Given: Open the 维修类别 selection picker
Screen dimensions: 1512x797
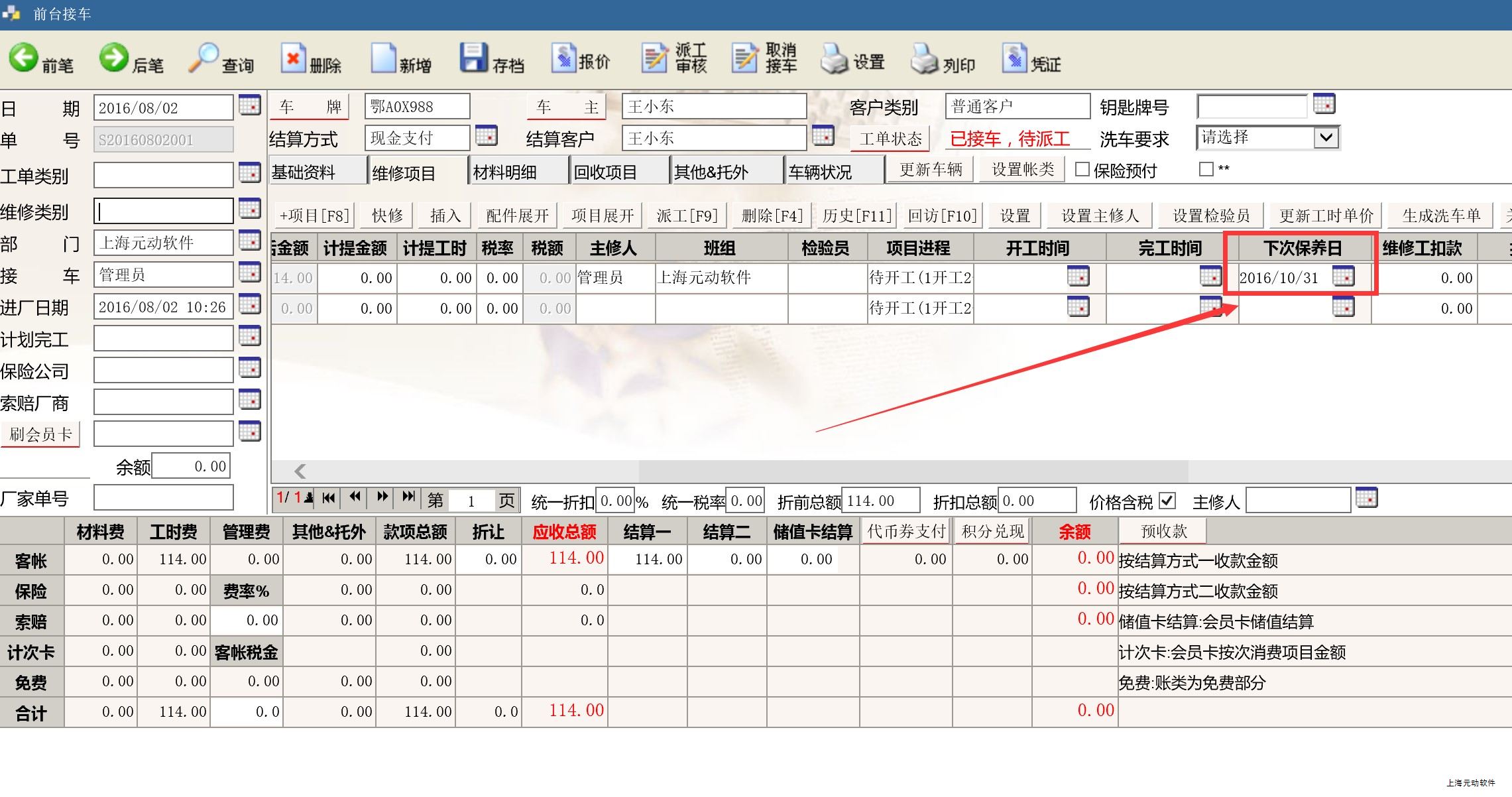Looking at the screenshot, I should point(250,209).
